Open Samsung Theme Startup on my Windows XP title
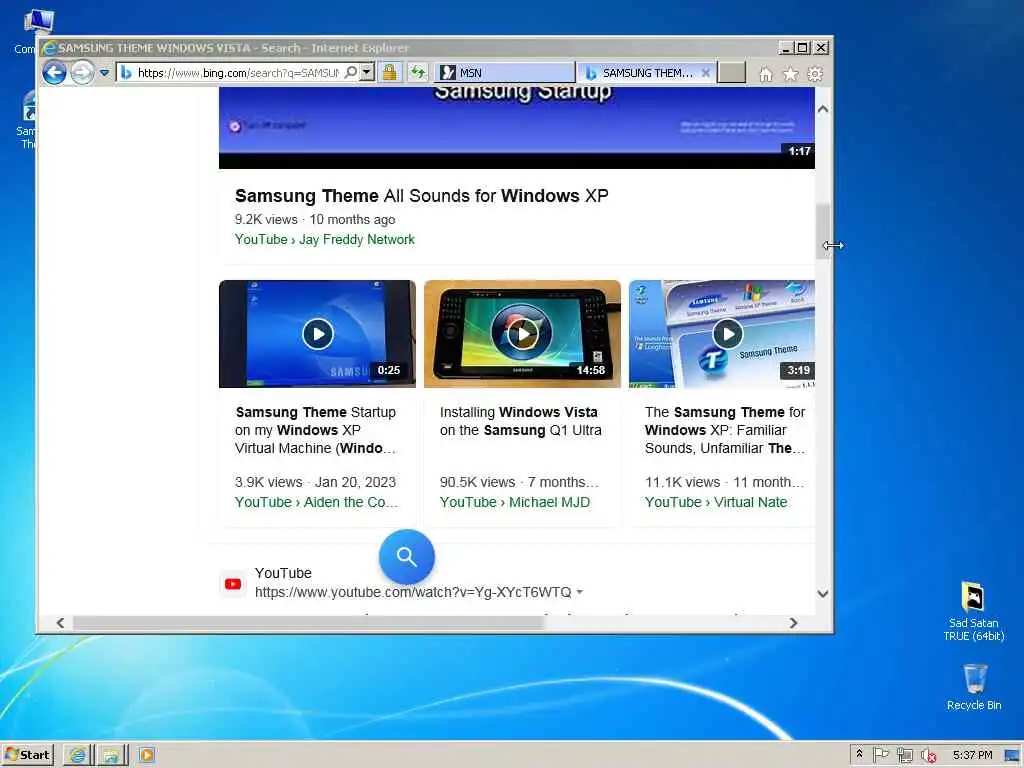 pyautogui.click(x=316, y=430)
